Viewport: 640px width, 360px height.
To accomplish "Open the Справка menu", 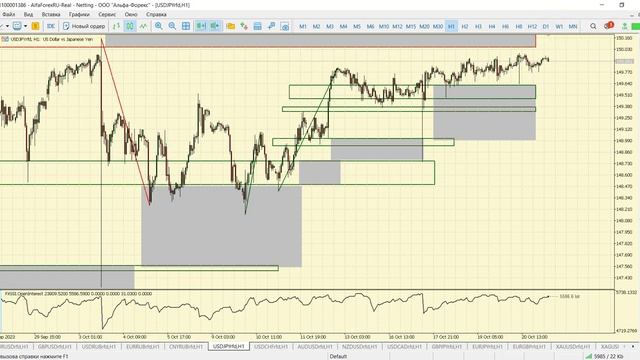I will pyautogui.click(x=156, y=14).
